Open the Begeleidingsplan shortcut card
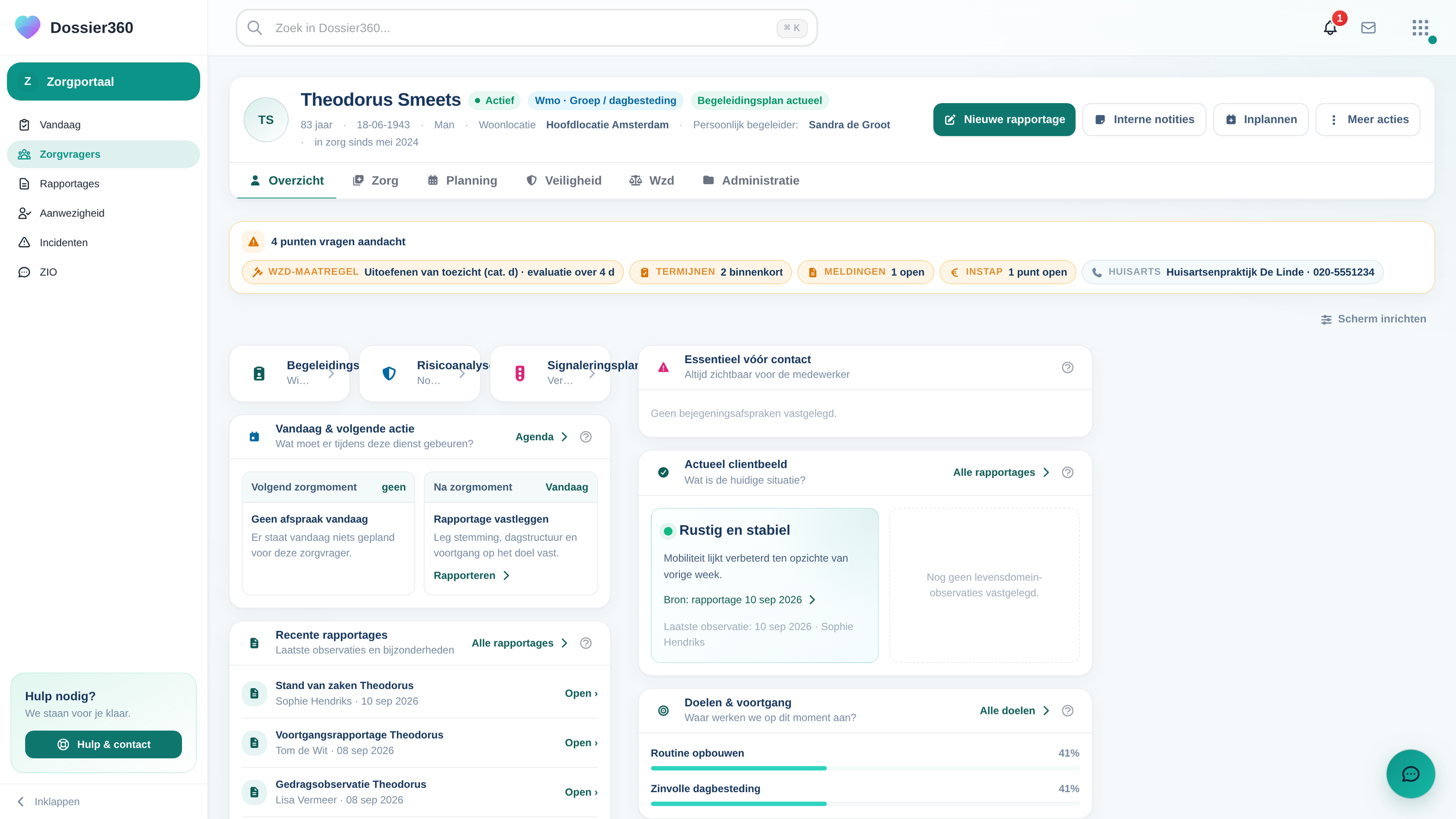The width and height of the screenshot is (1456, 819). 289,373
